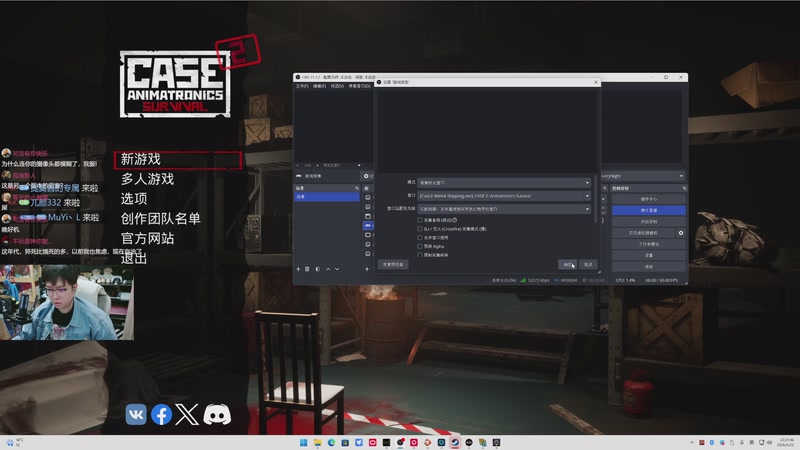This screenshot has width=800, height=450.
Task: Open the volume icon in the system tray
Action: 769,442
